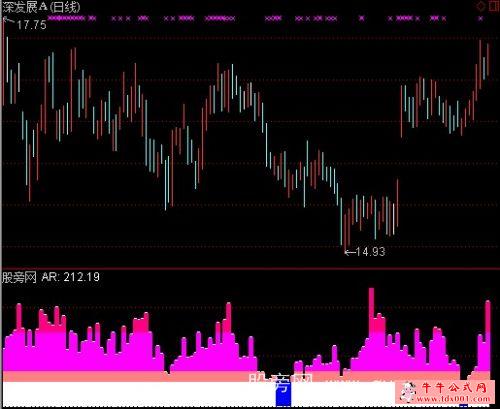Click the red divider line between chart panes
The height and width of the screenshot is (409, 500).
click(250, 268)
